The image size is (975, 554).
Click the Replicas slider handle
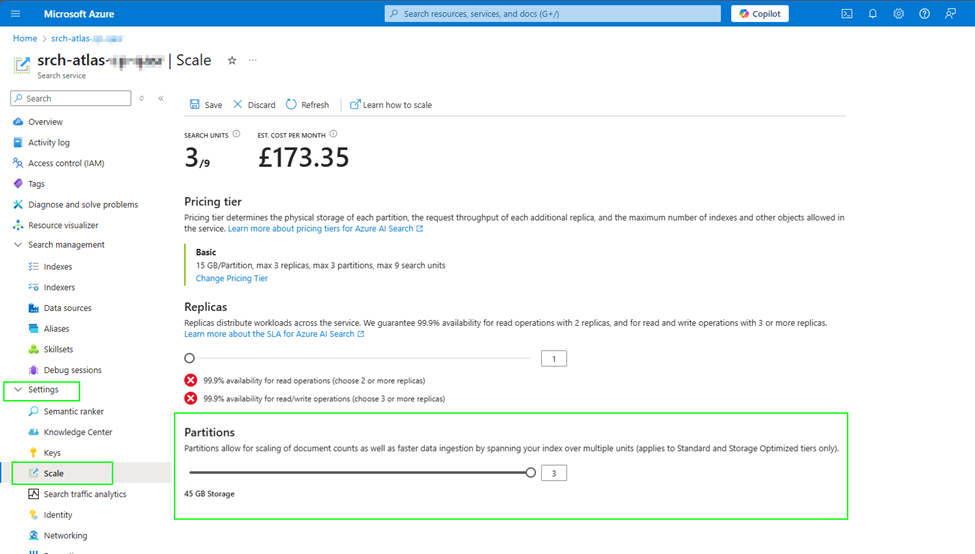190,358
